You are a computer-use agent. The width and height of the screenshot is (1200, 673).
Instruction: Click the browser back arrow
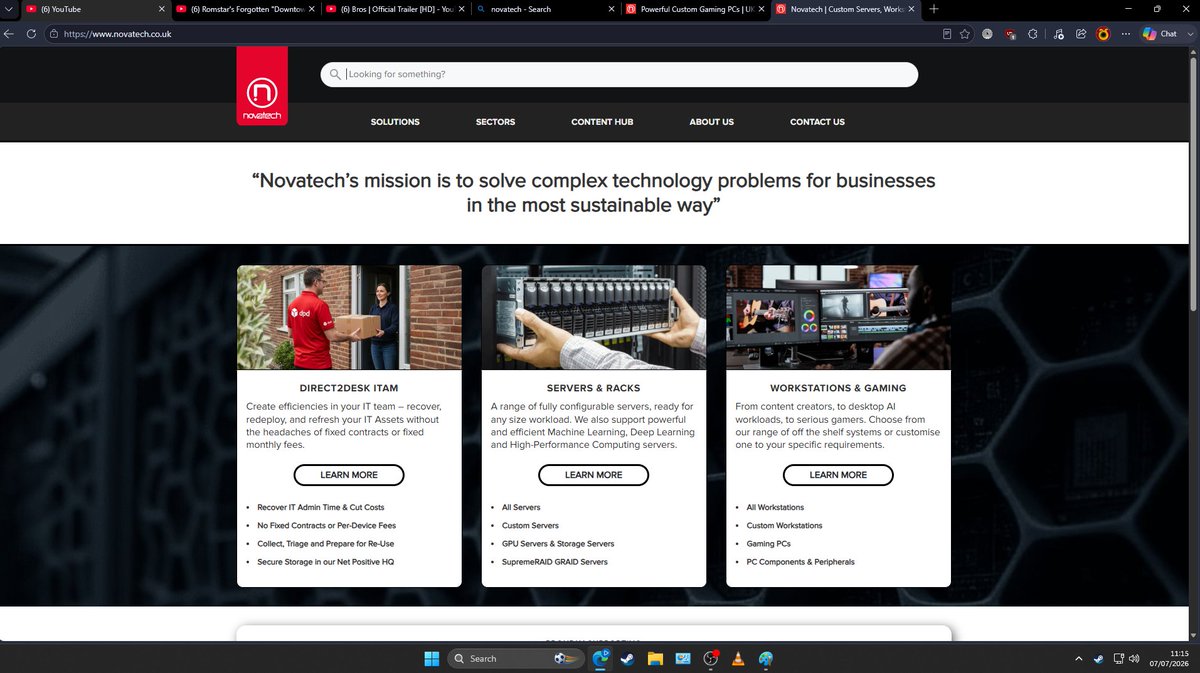[9, 33]
